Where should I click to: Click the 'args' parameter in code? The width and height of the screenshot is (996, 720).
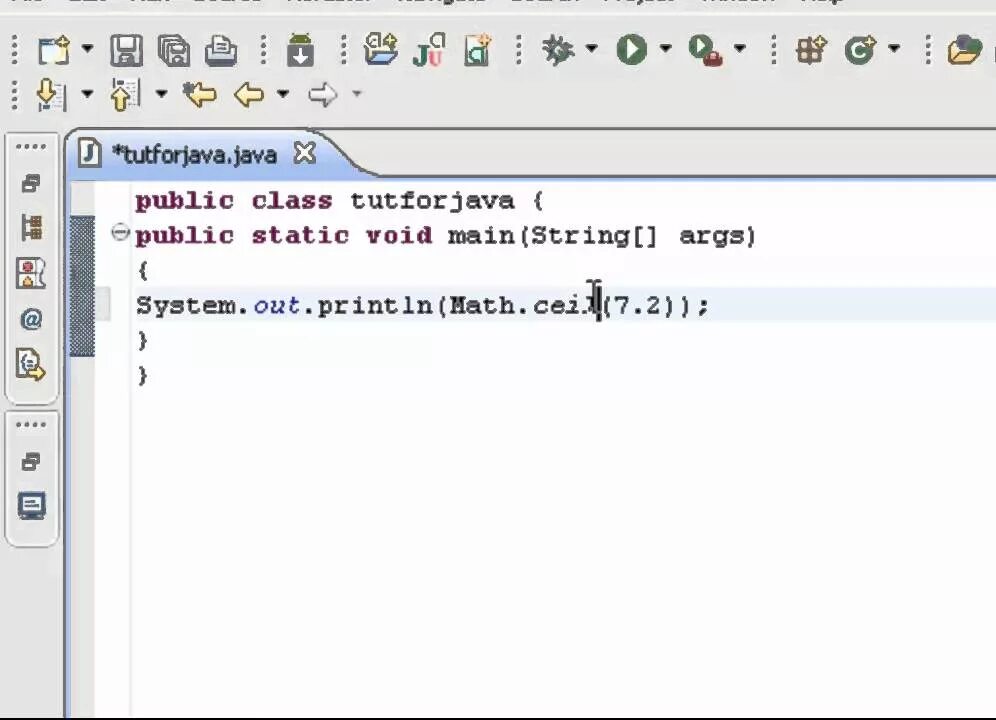tap(711, 238)
